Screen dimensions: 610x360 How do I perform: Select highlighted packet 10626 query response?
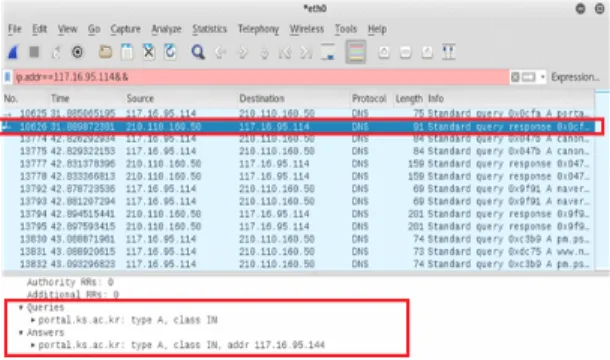(298, 126)
